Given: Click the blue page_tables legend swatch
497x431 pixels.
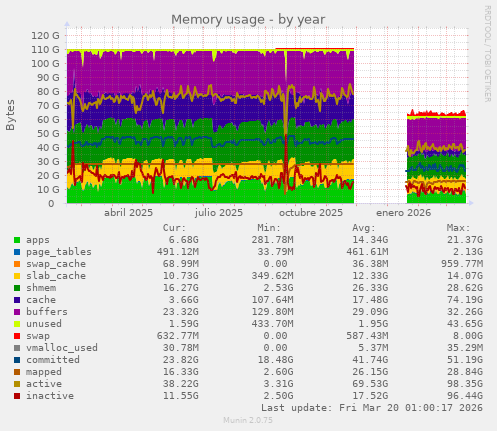Looking at the screenshot, I should pos(17,252).
